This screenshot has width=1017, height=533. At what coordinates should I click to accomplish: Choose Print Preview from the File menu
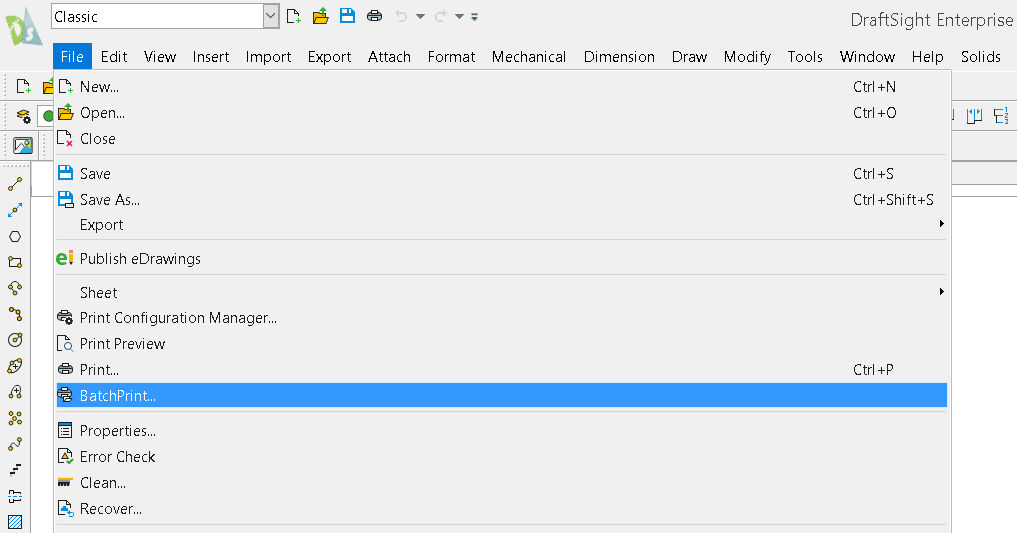click(501, 344)
